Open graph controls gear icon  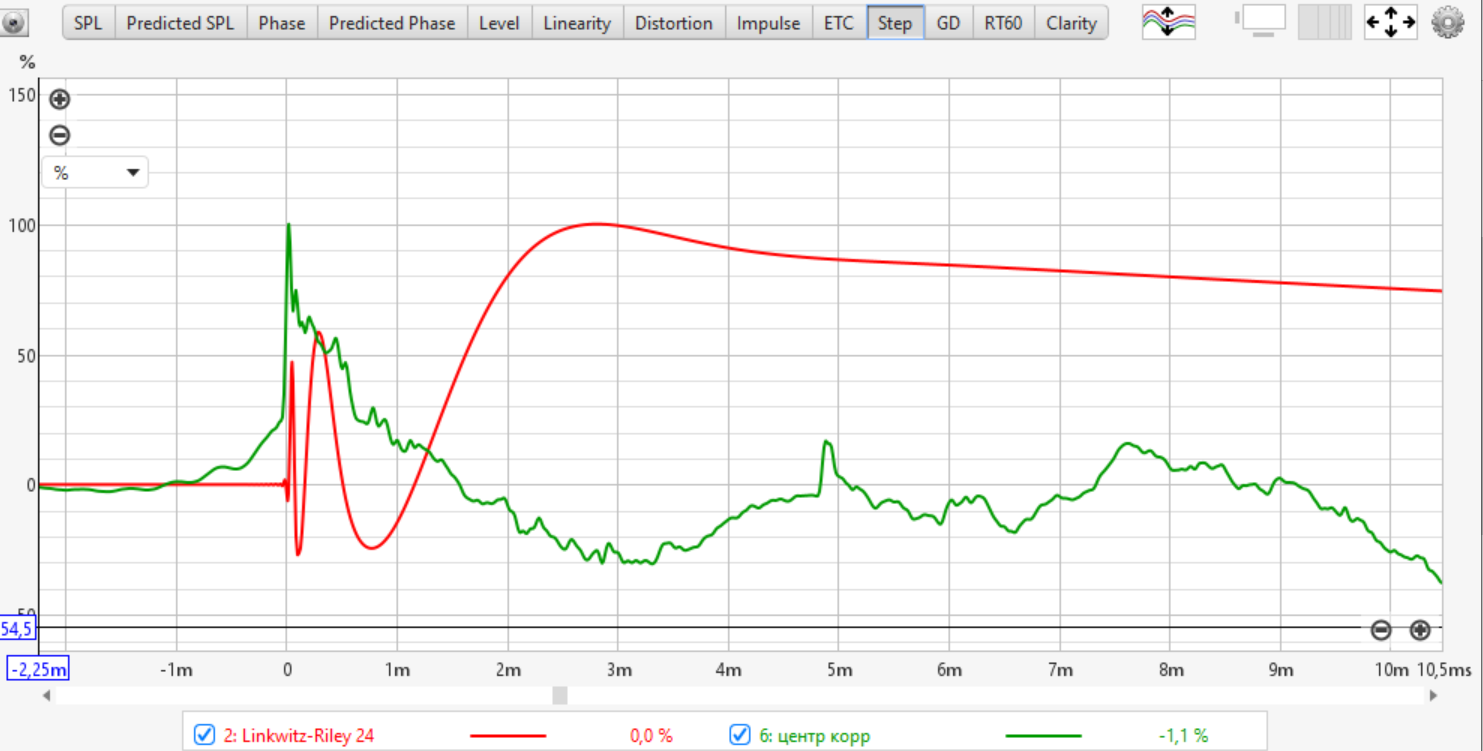(x=1447, y=22)
